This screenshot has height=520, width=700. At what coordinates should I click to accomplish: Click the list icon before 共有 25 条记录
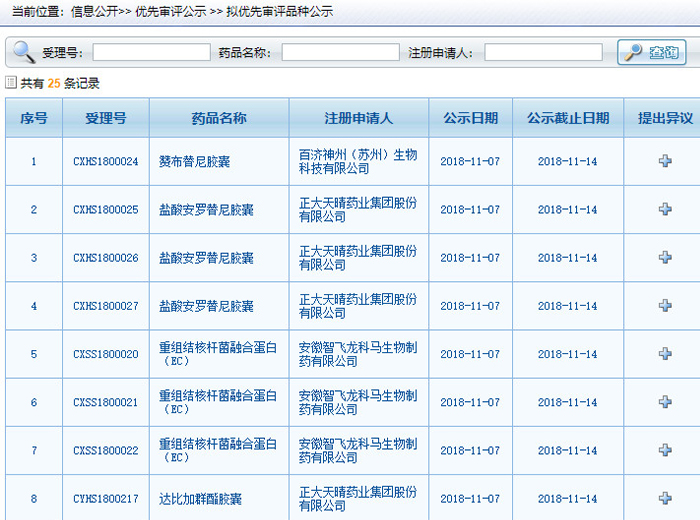click(x=11, y=83)
